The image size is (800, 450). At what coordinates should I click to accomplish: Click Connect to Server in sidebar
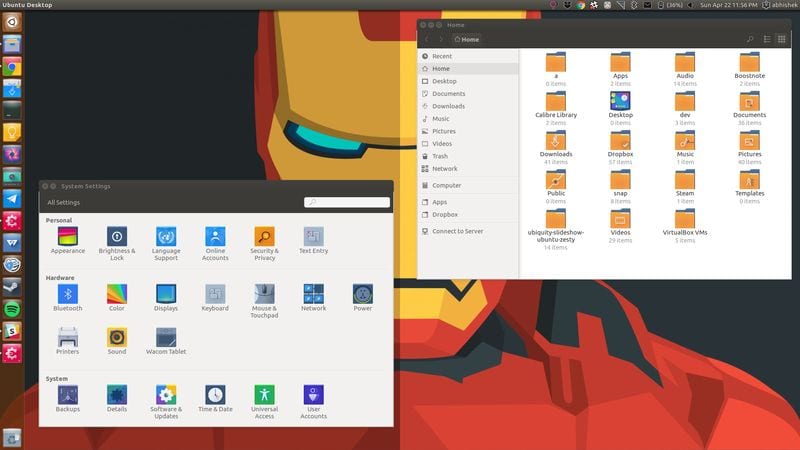[x=468, y=231]
